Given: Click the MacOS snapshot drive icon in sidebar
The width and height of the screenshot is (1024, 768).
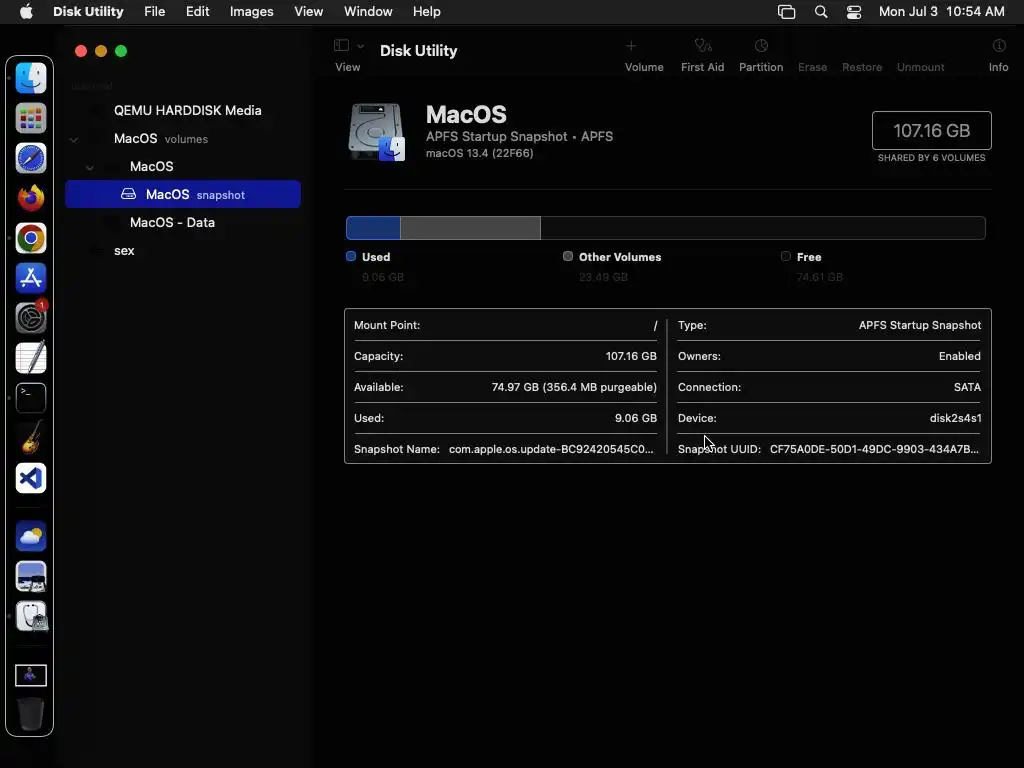Looking at the screenshot, I should [x=129, y=194].
